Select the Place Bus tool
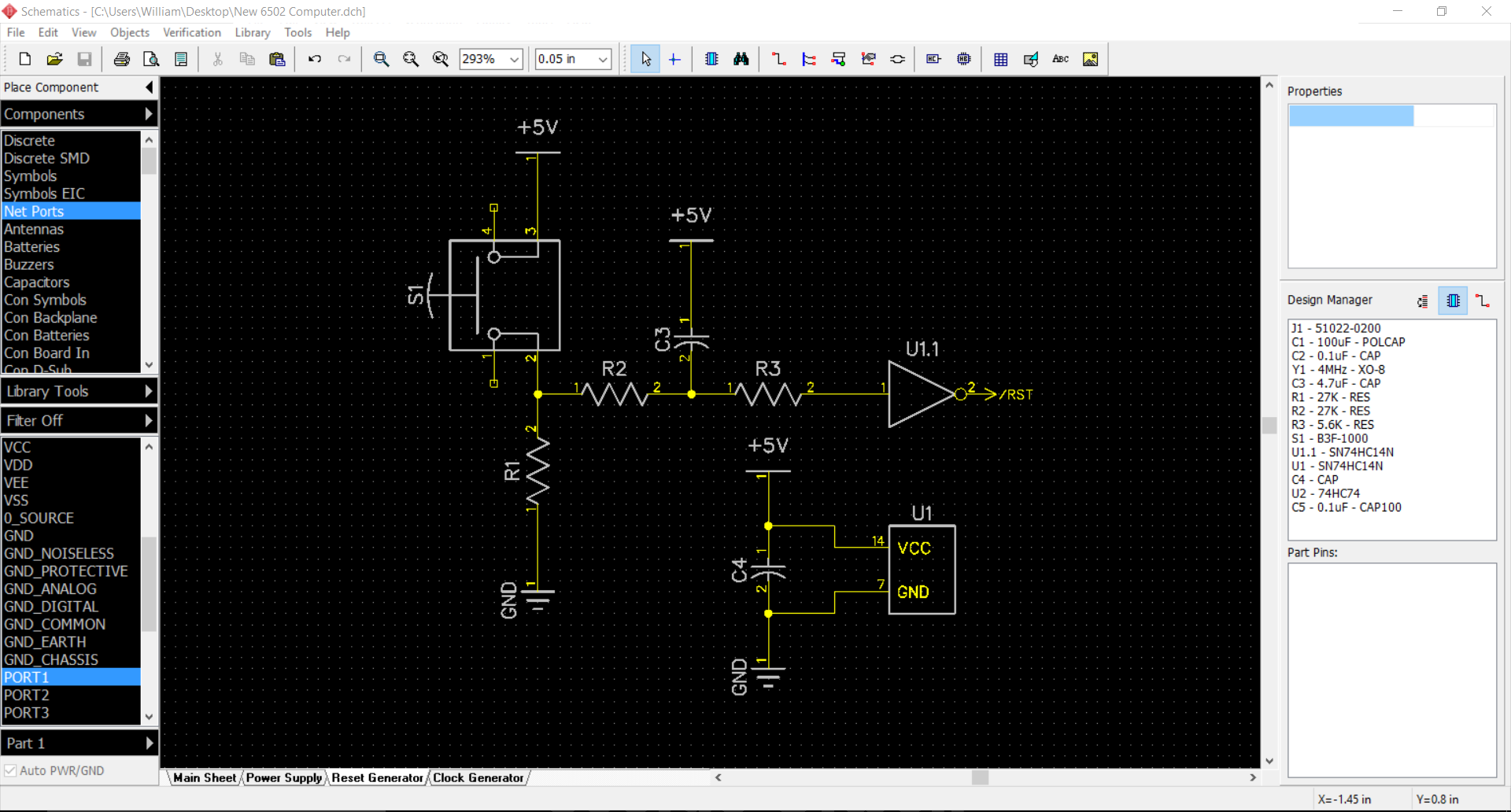The image size is (1511, 812). [808, 59]
